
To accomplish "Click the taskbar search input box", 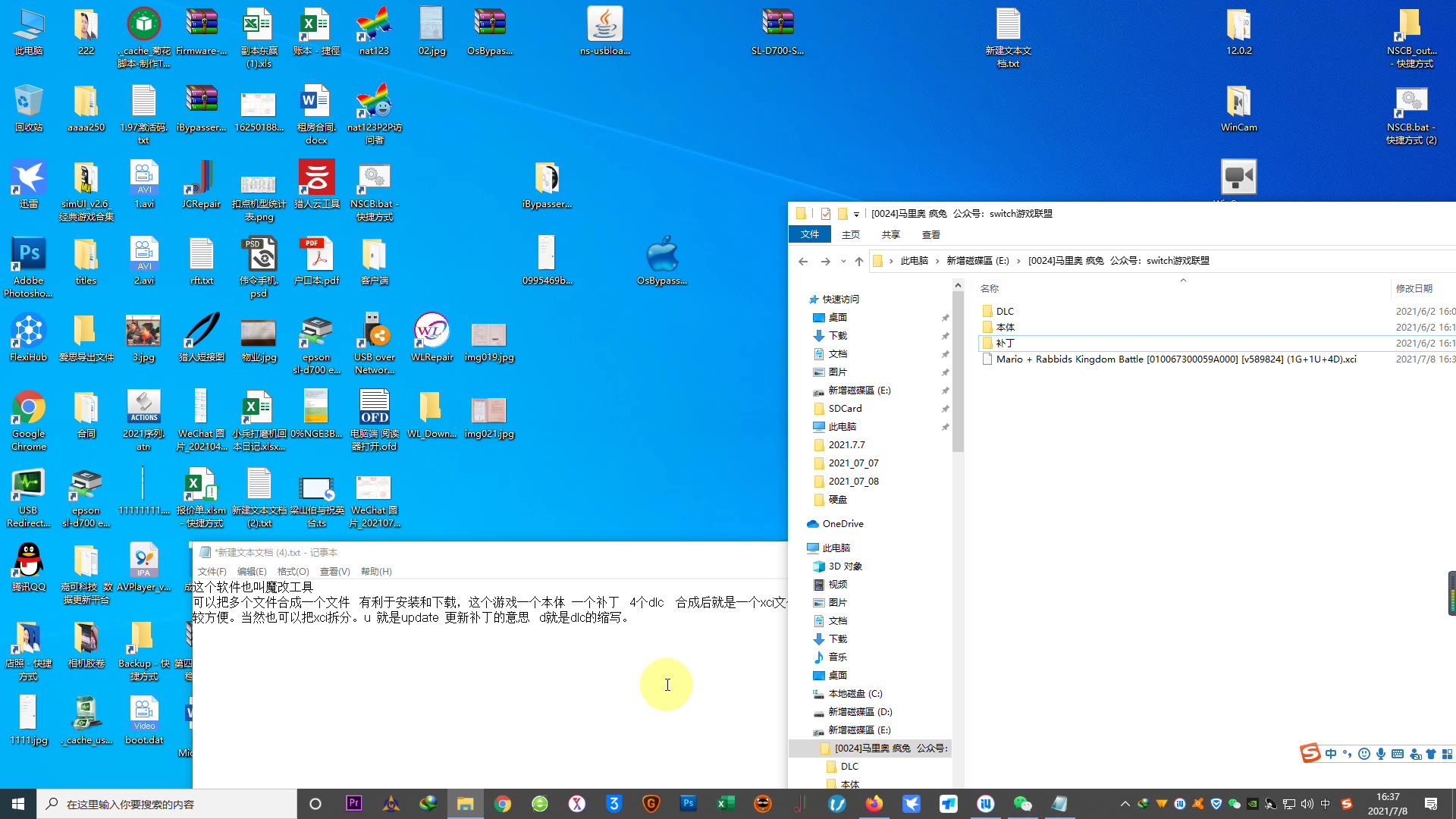I will tap(167, 804).
